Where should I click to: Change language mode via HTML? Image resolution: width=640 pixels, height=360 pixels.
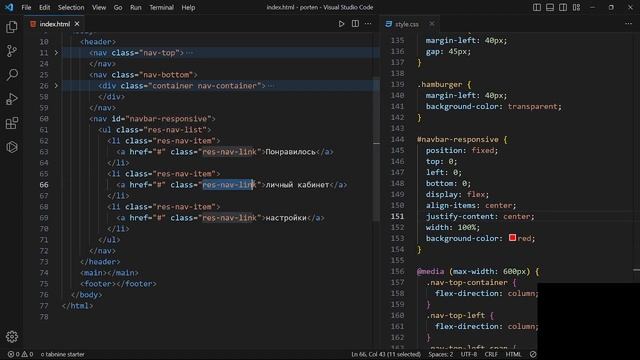pyautogui.click(x=513, y=354)
